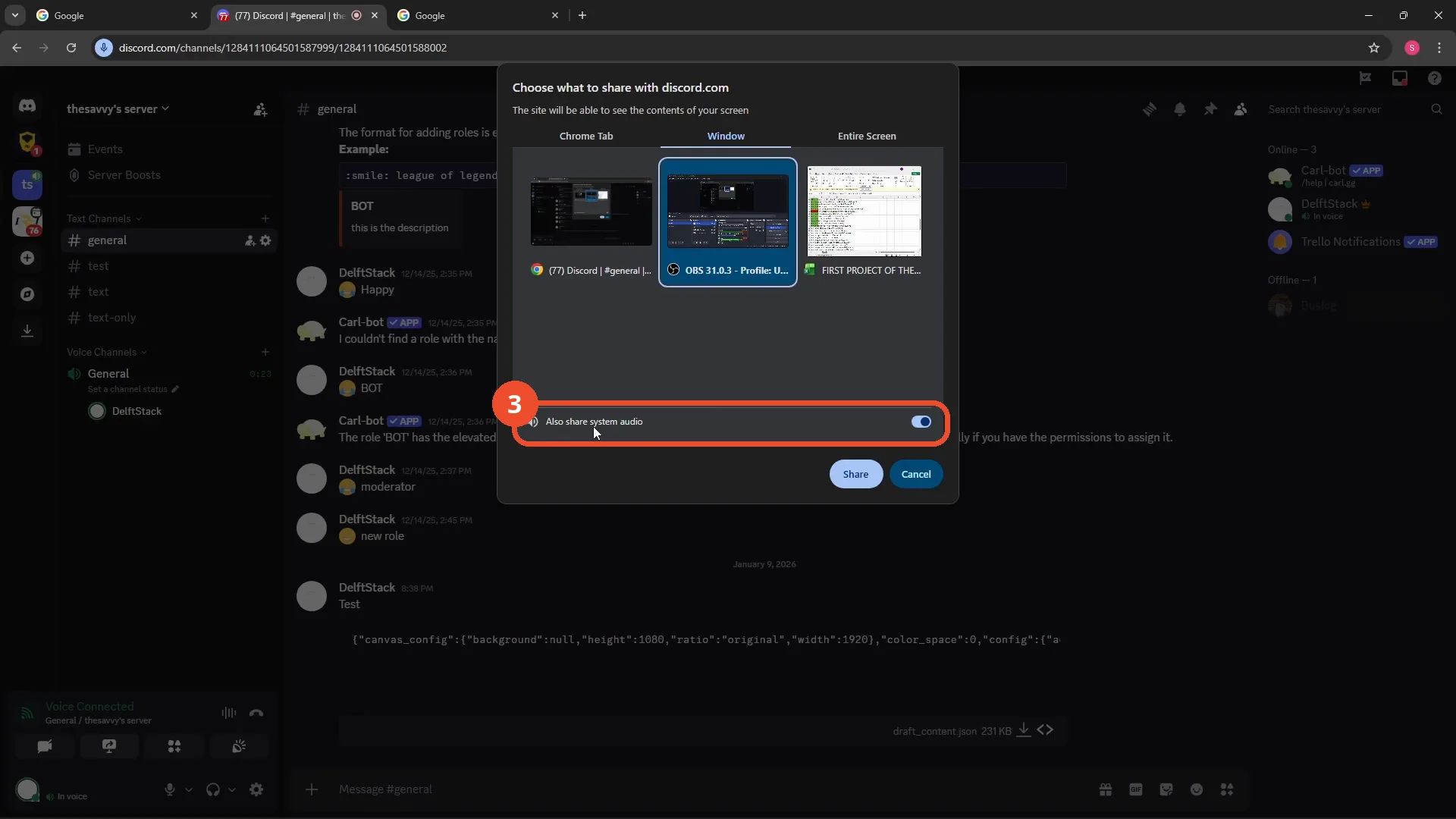1456x819 pixels.
Task: Open the voice noise suppression waveform icon
Action: (228, 713)
